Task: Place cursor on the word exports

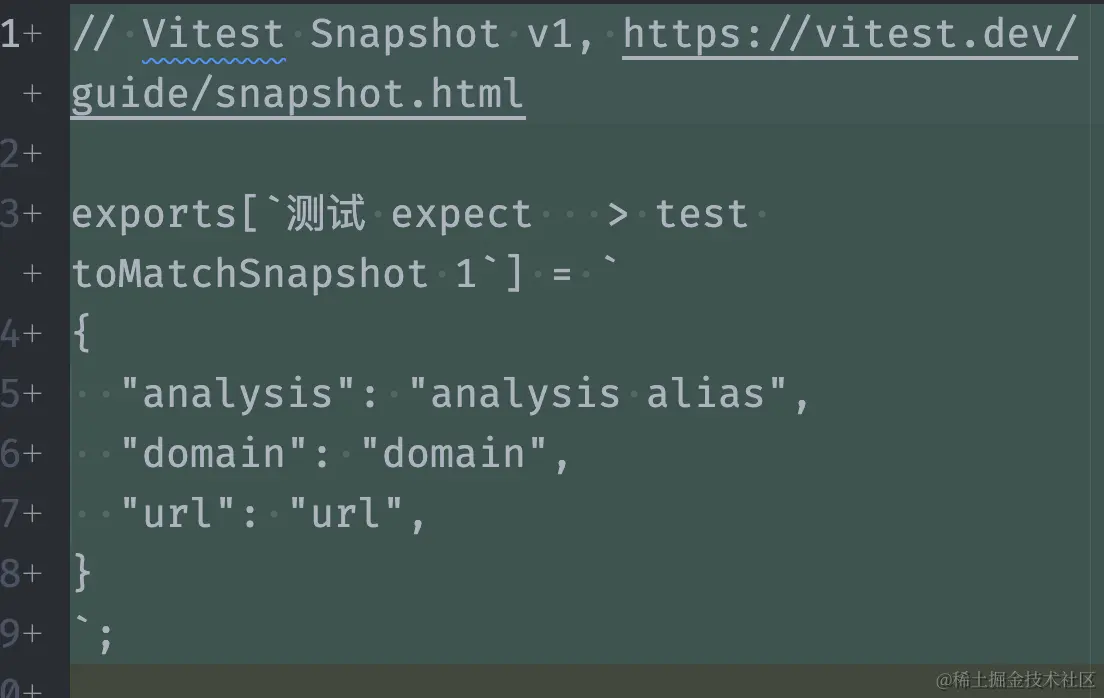Action: [x=153, y=215]
